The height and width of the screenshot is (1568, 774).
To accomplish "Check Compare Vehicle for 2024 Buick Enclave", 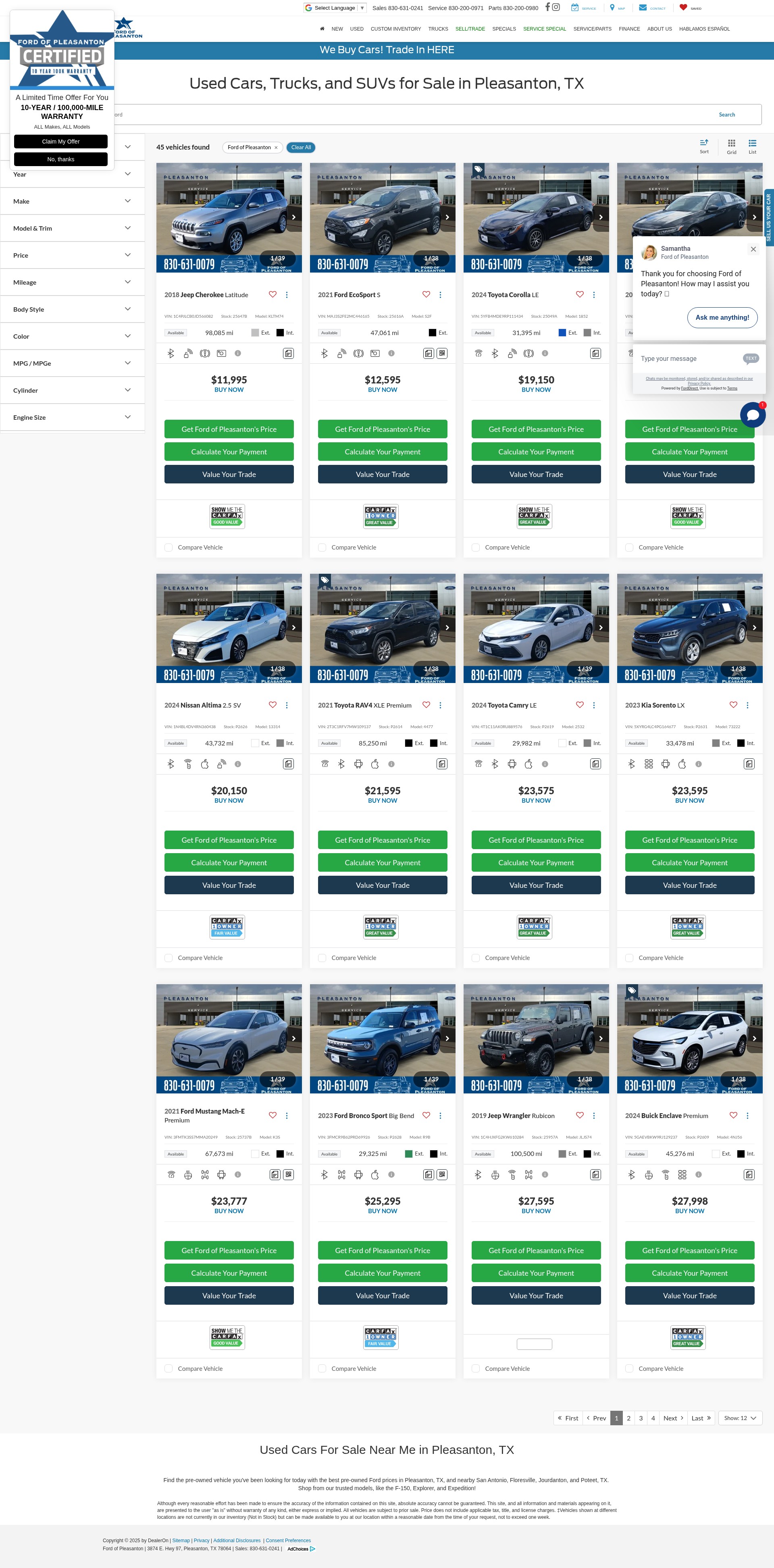I will coord(629,1368).
